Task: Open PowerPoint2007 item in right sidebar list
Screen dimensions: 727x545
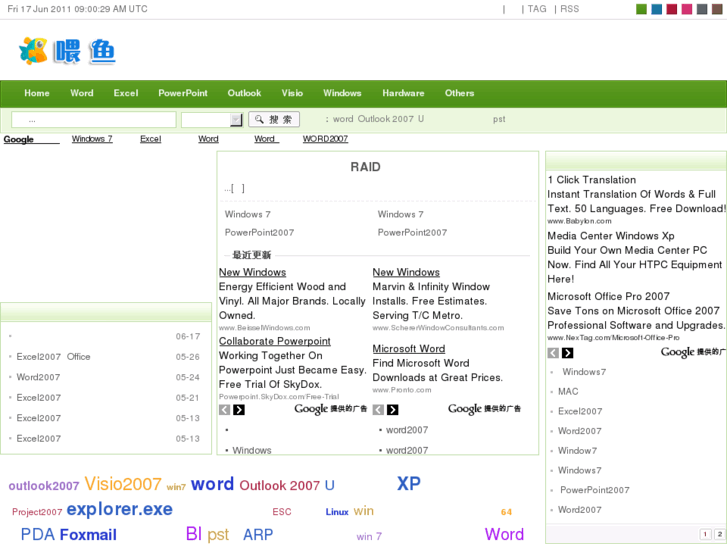Action: pos(594,490)
